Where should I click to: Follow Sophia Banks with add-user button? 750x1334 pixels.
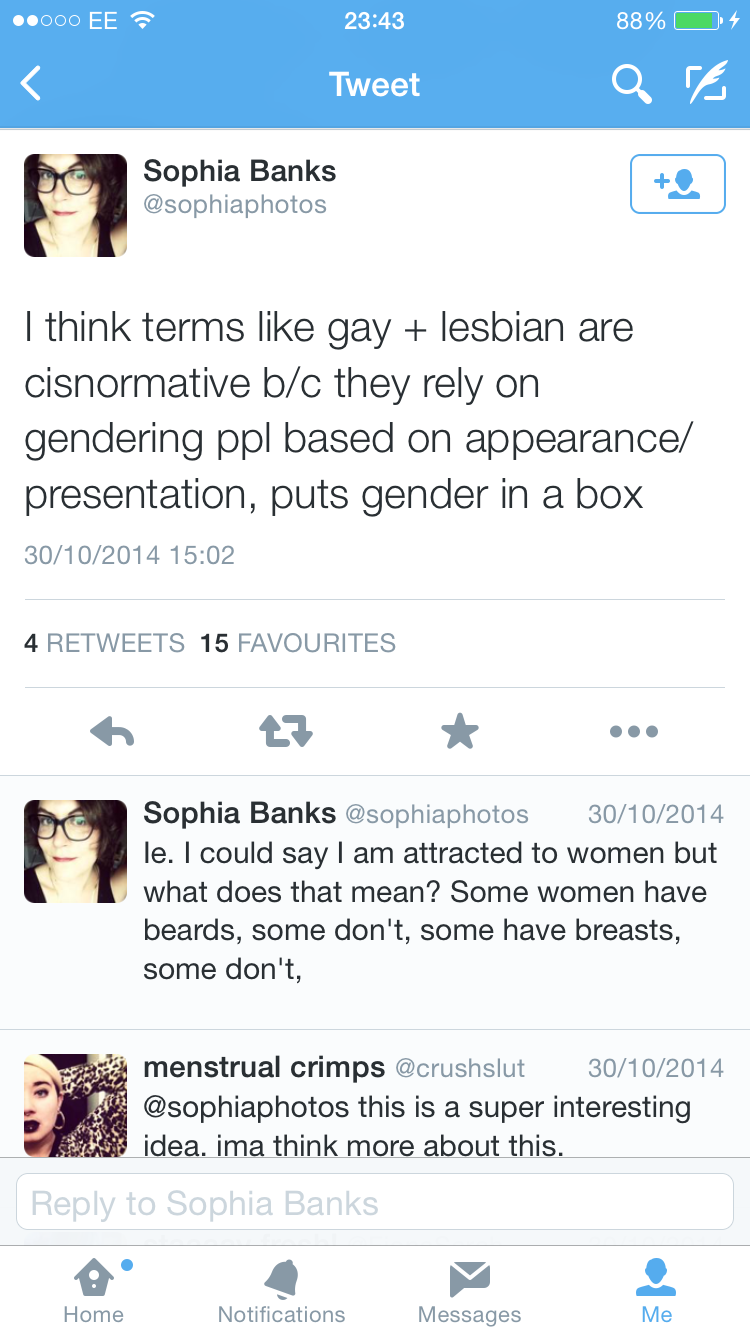pos(677,184)
